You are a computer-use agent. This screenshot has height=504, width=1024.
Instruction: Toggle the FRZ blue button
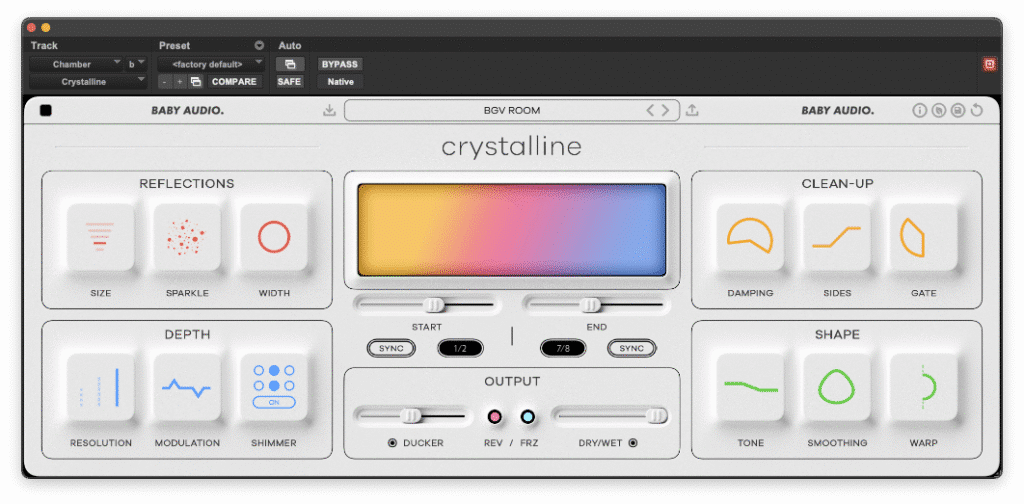528,417
